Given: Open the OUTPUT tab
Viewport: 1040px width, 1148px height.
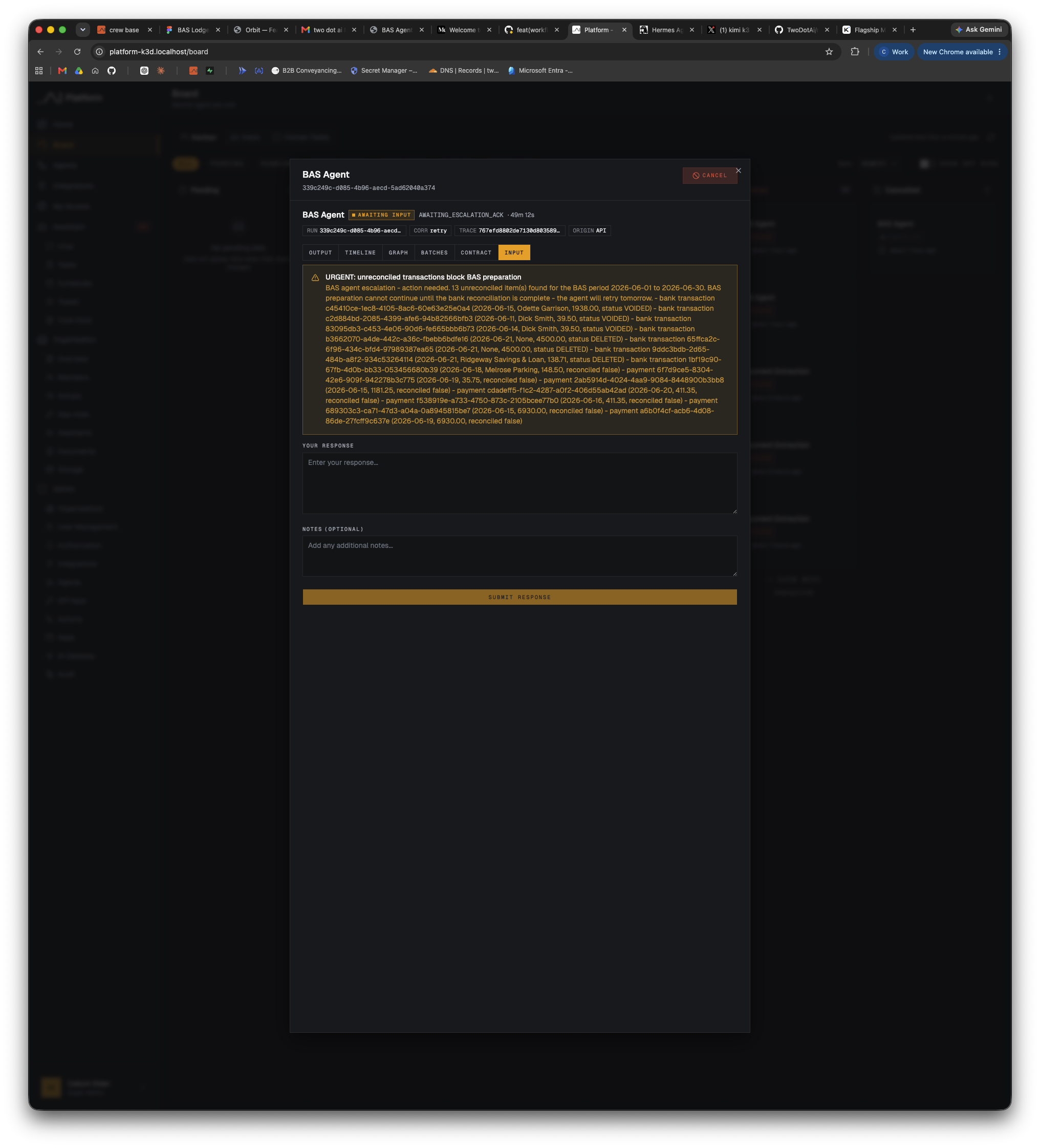Looking at the screenshot, I should pos(320,253).
